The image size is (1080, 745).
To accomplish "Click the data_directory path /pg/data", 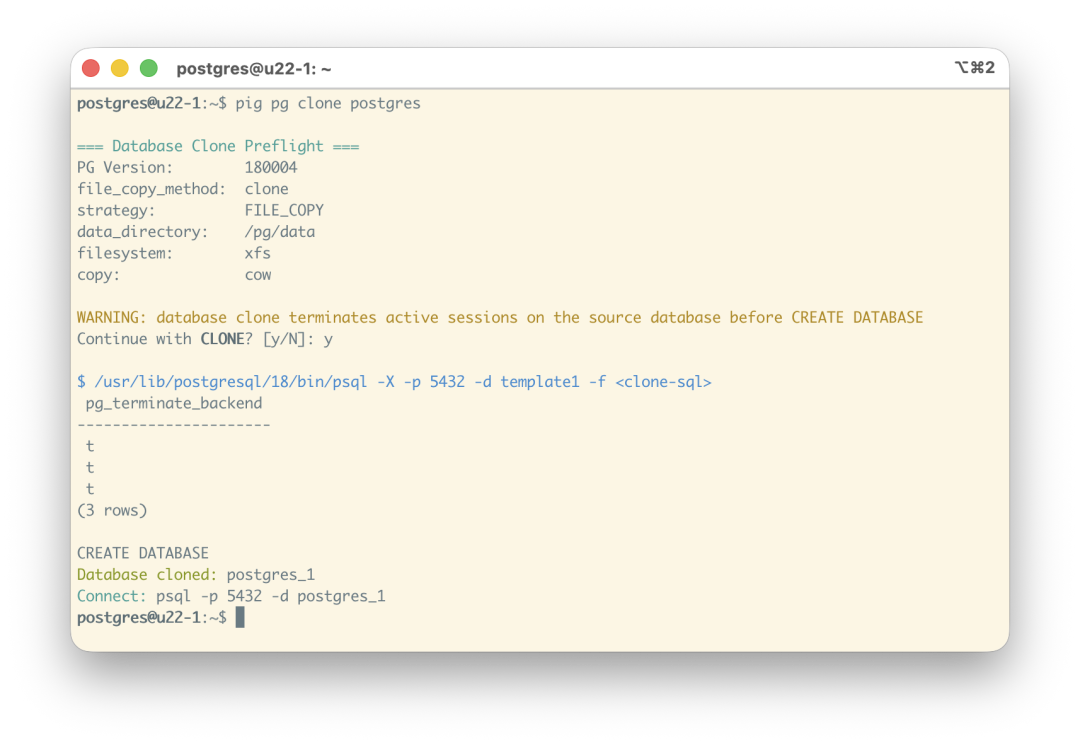I will click(x=280, y=232).
